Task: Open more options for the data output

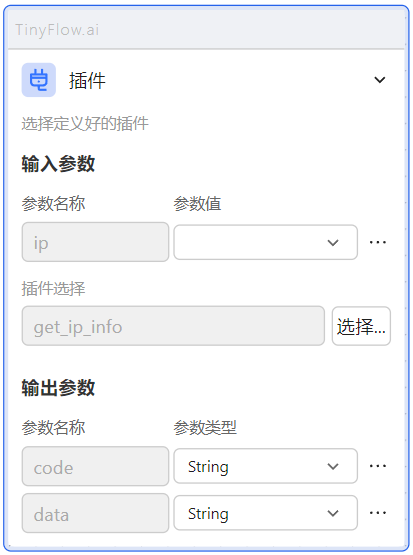Action: click(378, 513)
